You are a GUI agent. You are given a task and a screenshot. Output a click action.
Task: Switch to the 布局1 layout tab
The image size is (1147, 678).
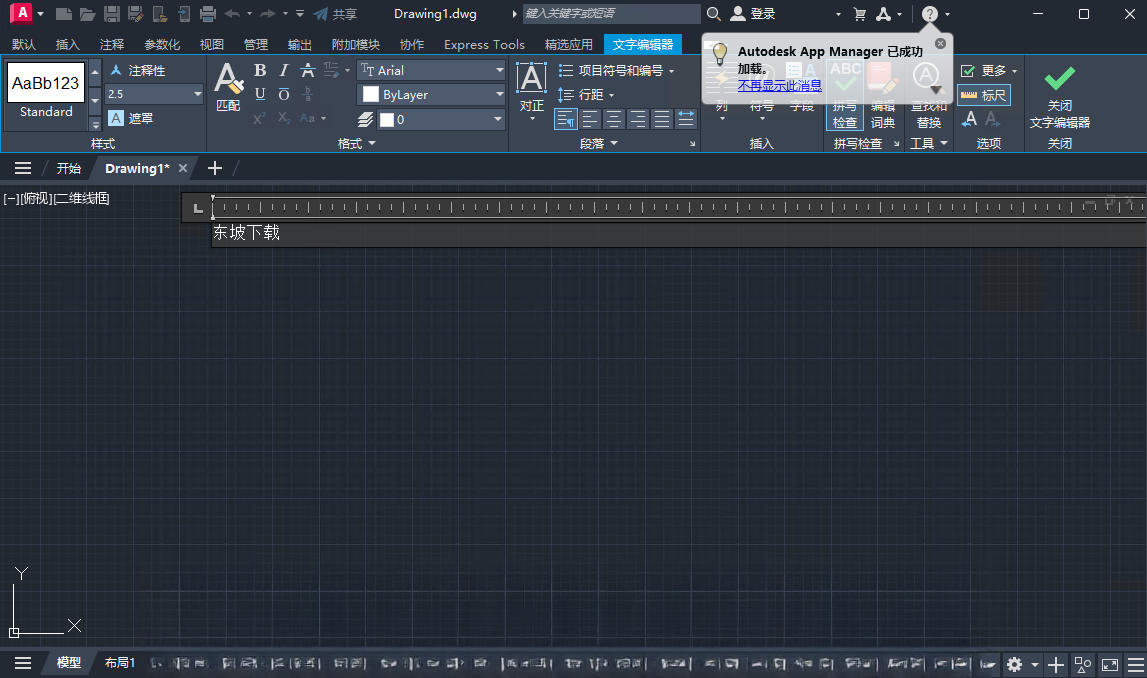(x=120, y=663)
